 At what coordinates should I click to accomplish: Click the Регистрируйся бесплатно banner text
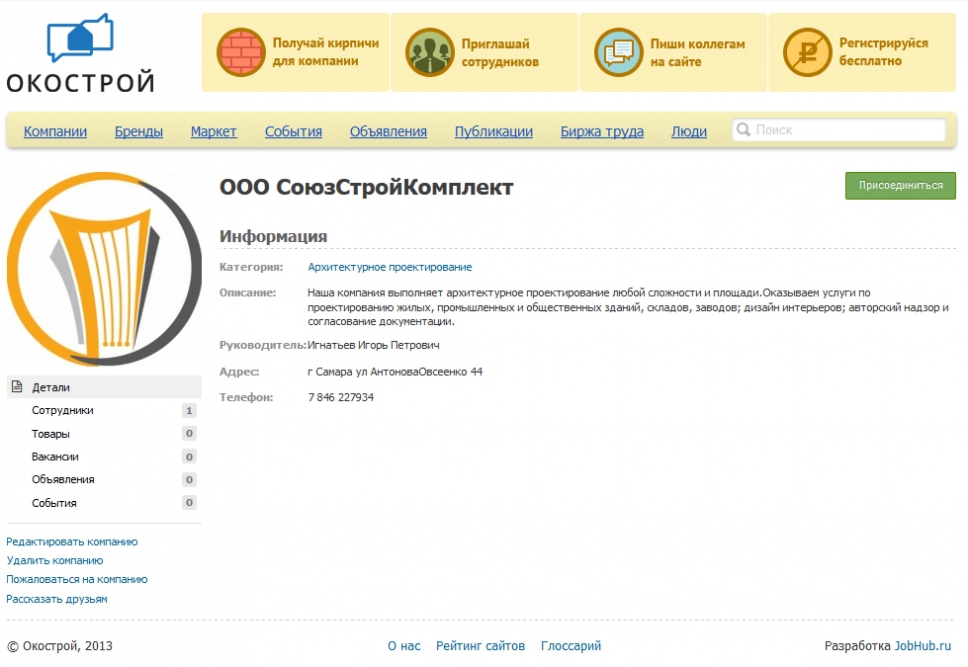(883, 52)
